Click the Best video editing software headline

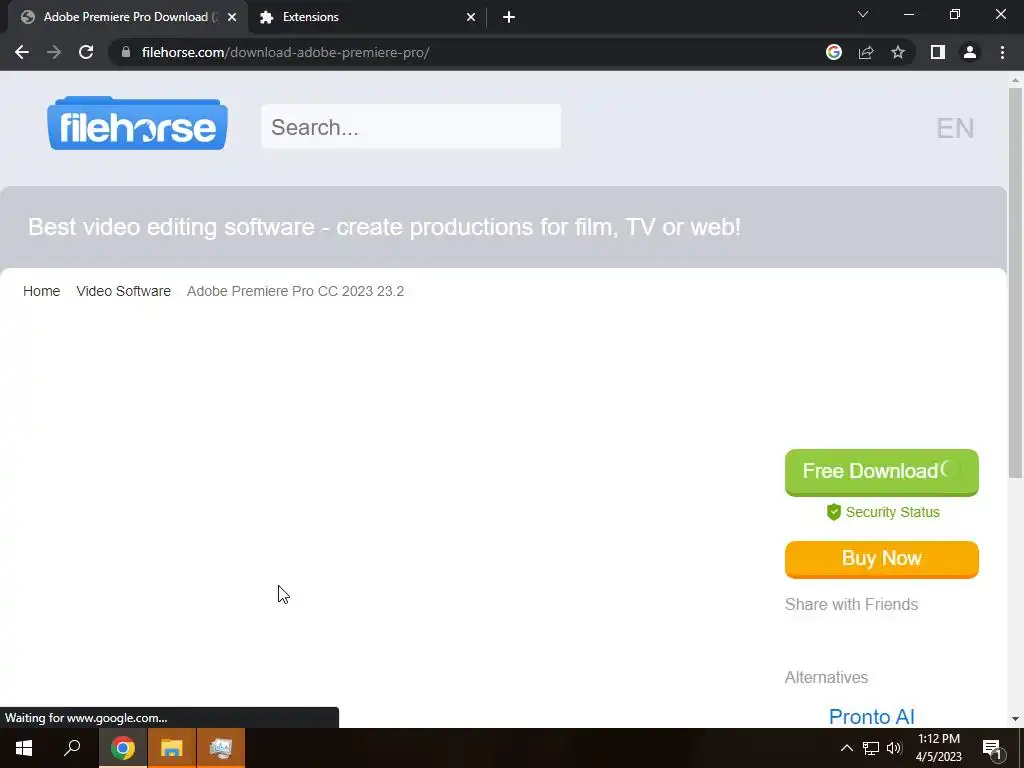(x=384, y=227)
